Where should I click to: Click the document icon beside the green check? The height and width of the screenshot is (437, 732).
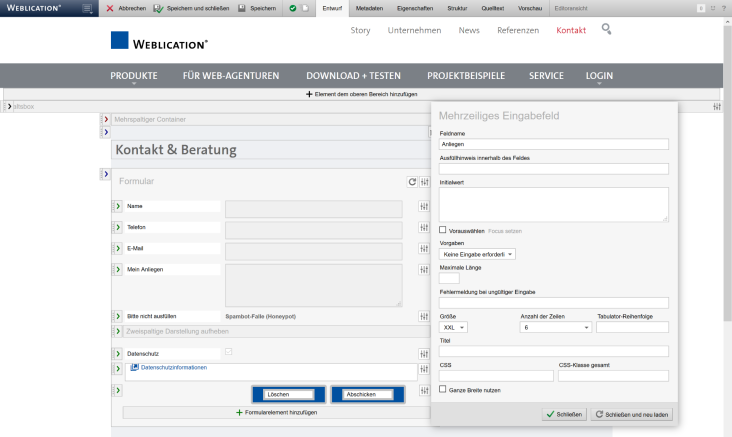coord(305,8)
